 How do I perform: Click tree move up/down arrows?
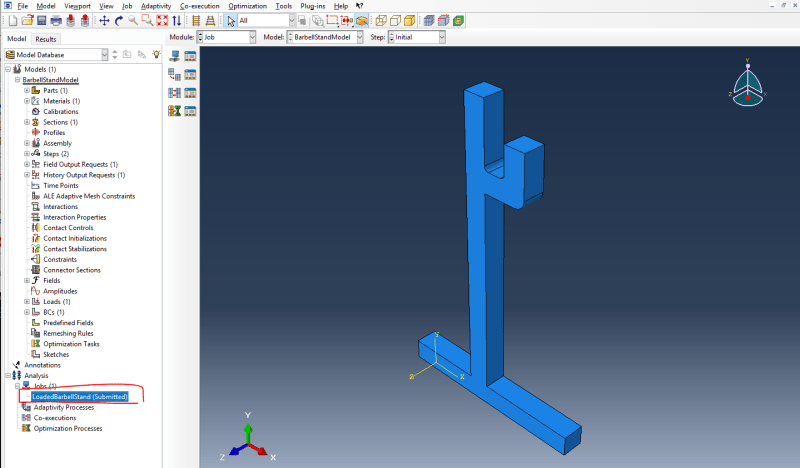point(114,55)
